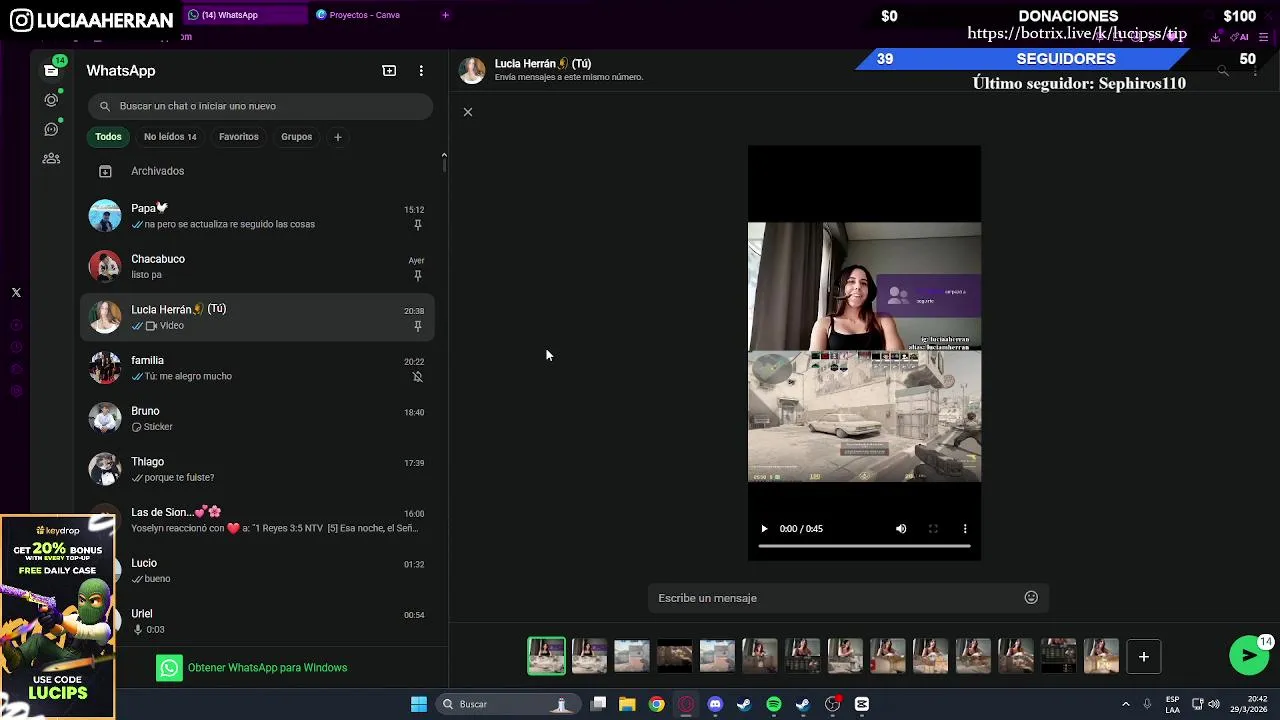Image resolution: width=1280 pixels, height=720 pixels.
Task: Open the Uriel chat with voice message
Action: 257,621
